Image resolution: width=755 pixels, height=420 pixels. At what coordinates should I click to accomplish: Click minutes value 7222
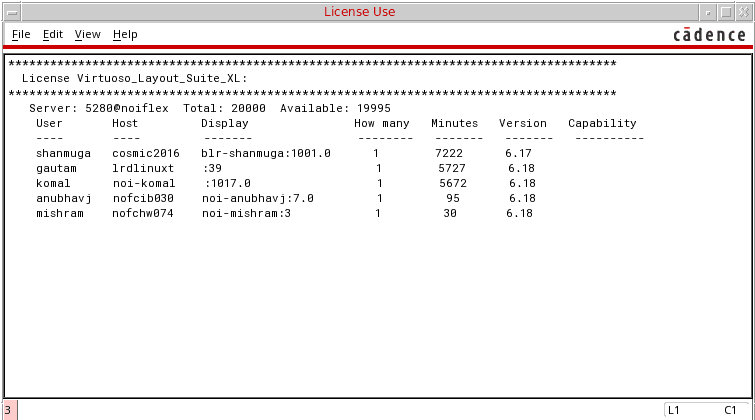tap(449, 154)
